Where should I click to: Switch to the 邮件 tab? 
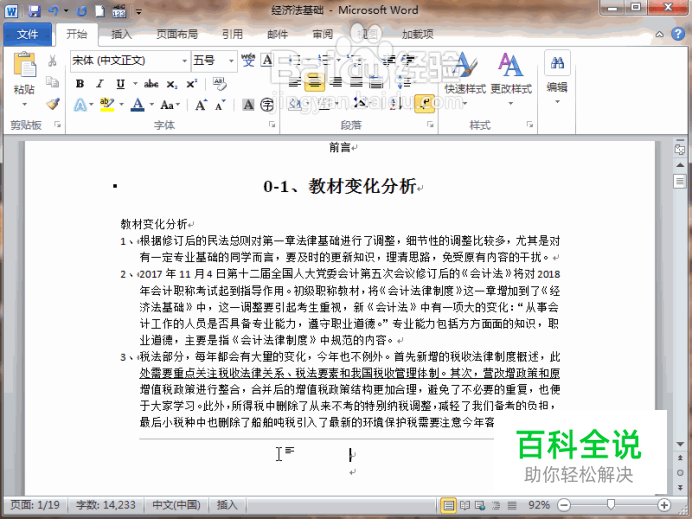[x=278, y=34]
